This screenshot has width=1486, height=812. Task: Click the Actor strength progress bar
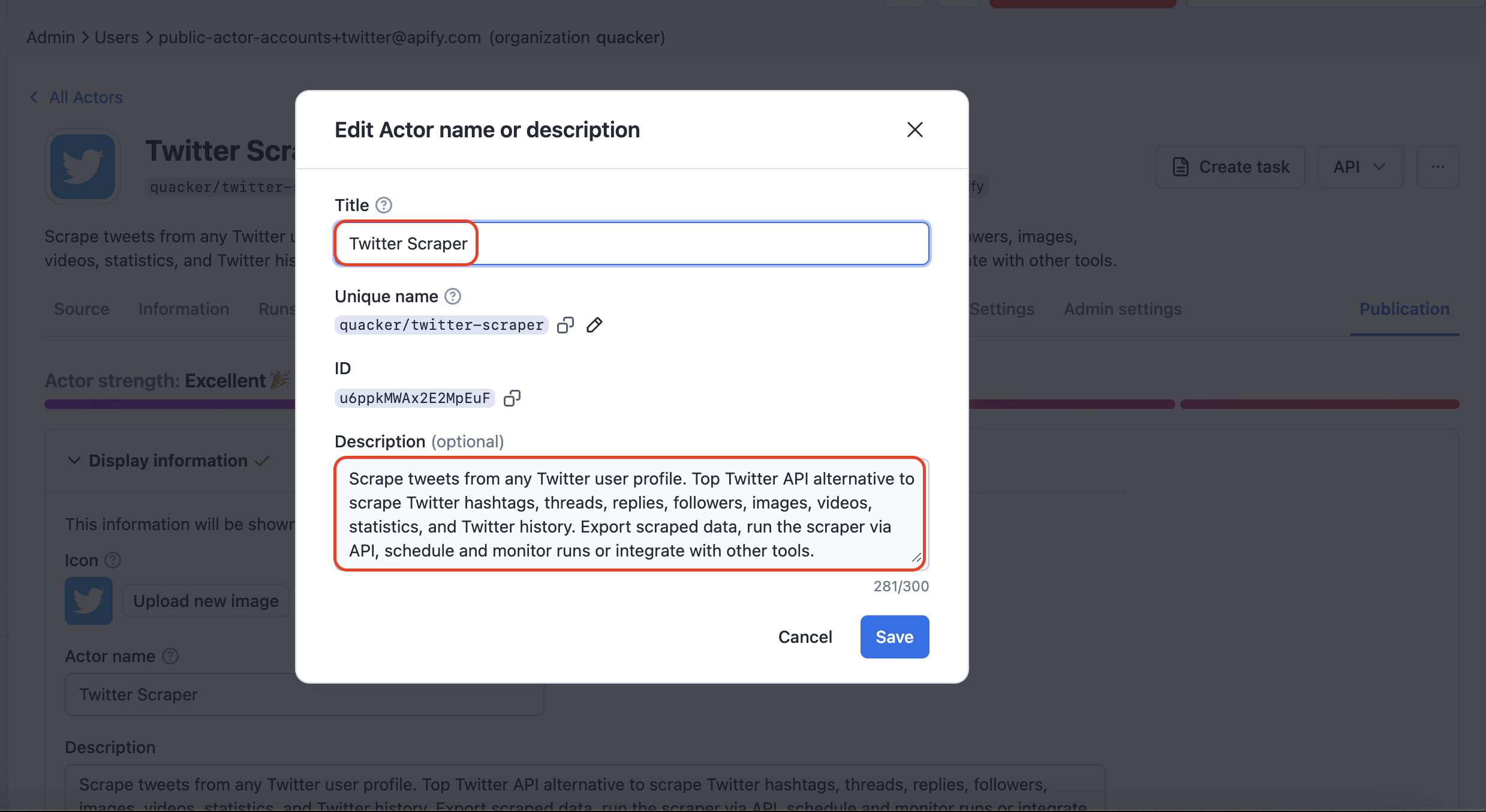pyautogui.click(x=169, y=404)
